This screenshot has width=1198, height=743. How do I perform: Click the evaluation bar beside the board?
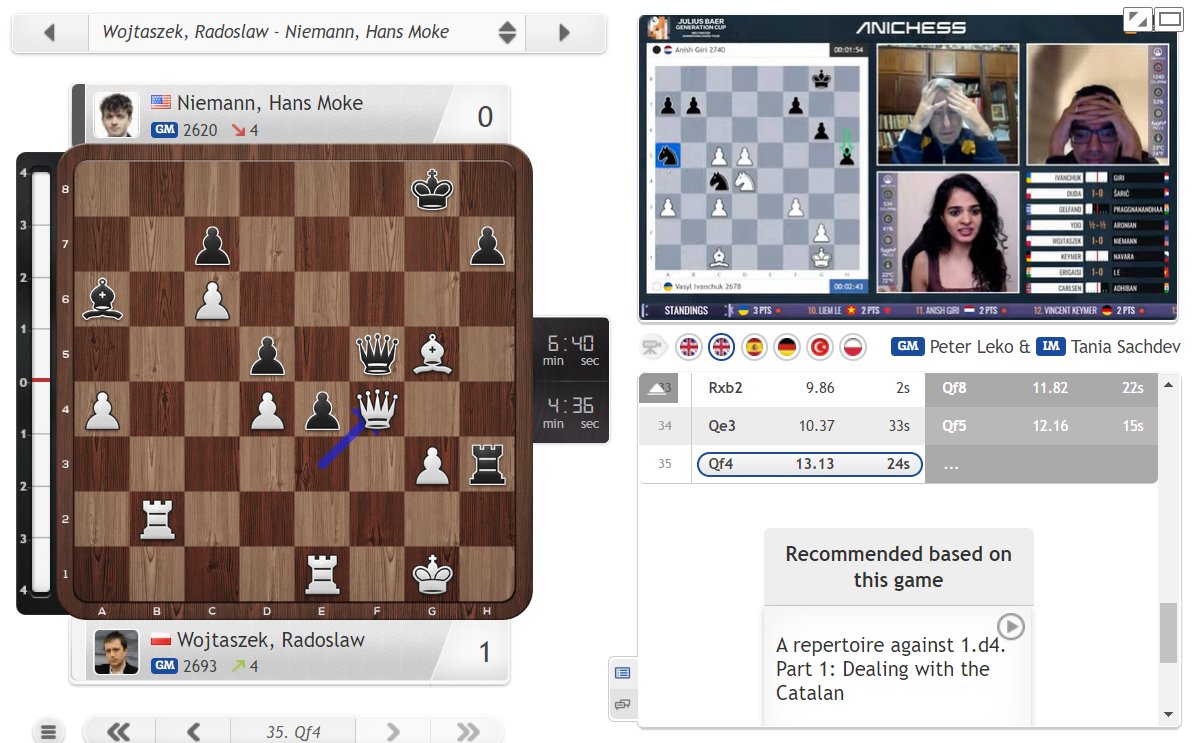(x=42, y=381)
